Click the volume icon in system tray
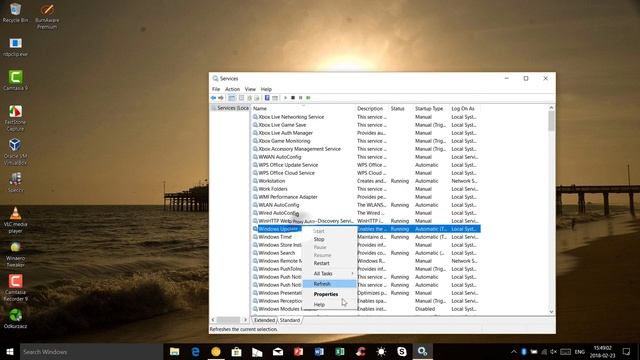The width and height of the screenshot is (640, 360). coord(553,352)
